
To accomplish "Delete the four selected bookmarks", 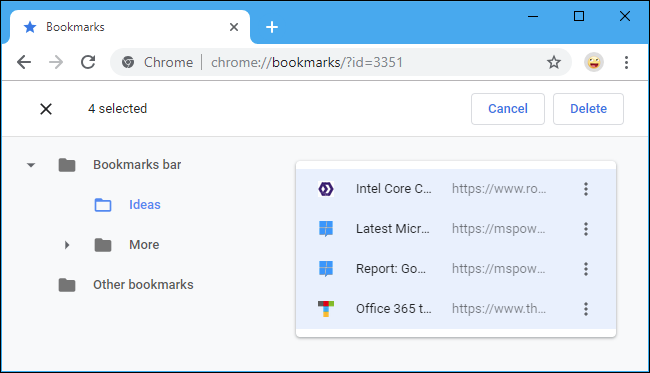I will 588,109.
